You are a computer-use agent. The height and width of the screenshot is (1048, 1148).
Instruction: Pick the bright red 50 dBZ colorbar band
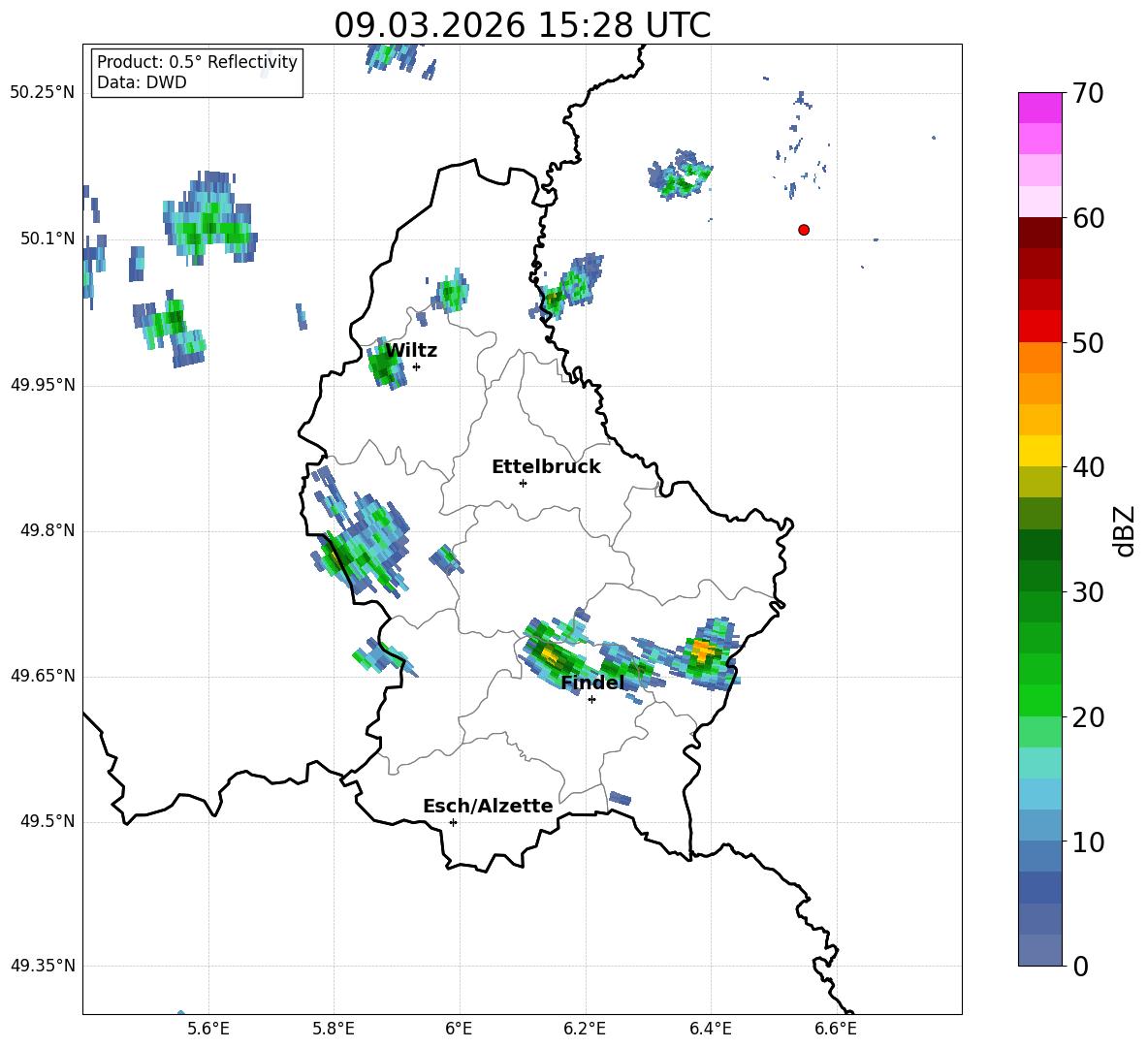(1040, 326)
